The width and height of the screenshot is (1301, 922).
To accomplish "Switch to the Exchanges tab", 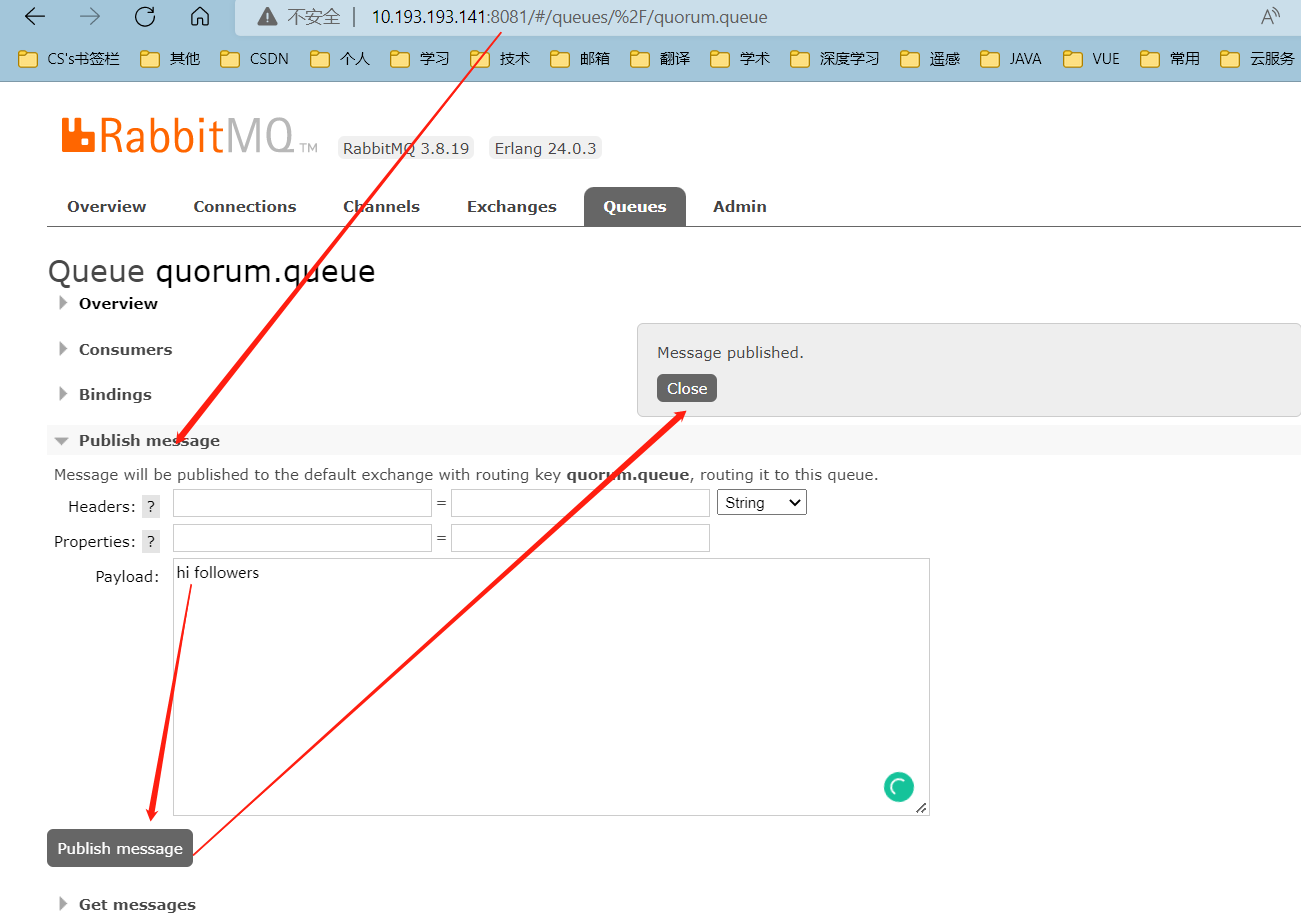I will click(512, 206).
